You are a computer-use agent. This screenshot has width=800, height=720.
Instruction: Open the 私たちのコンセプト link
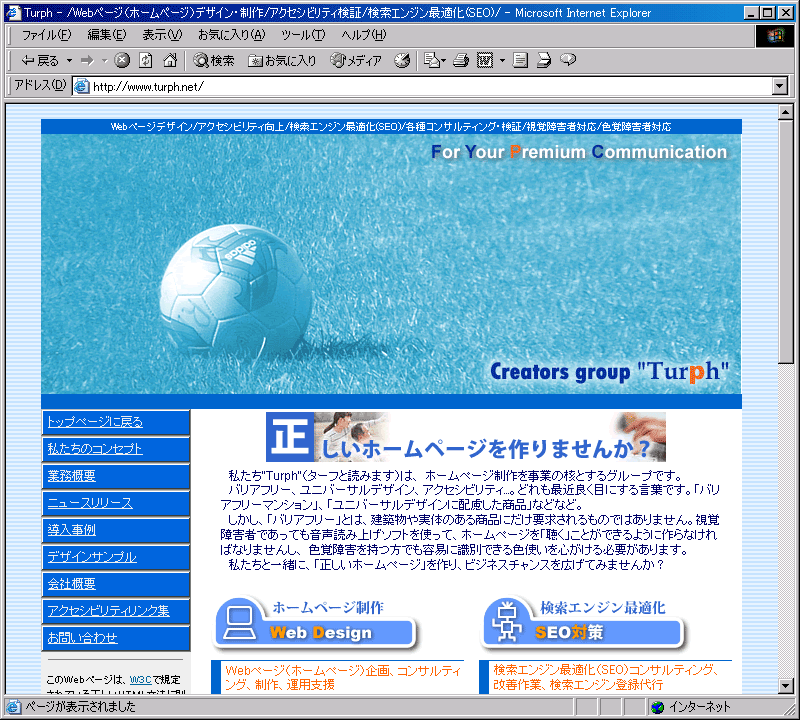[x=95, y=449]
